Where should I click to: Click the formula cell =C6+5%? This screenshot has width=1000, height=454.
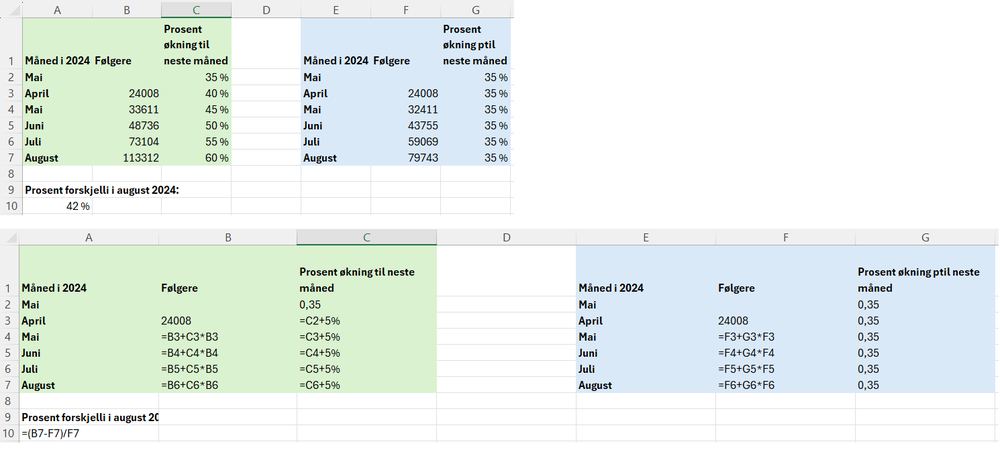click(x=366, y=384)
